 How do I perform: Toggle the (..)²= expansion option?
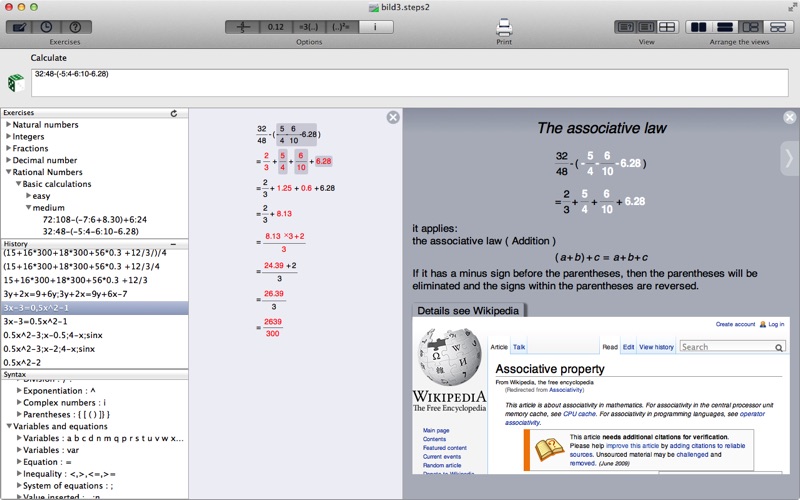pyautogui.click(x=341, y=27)
